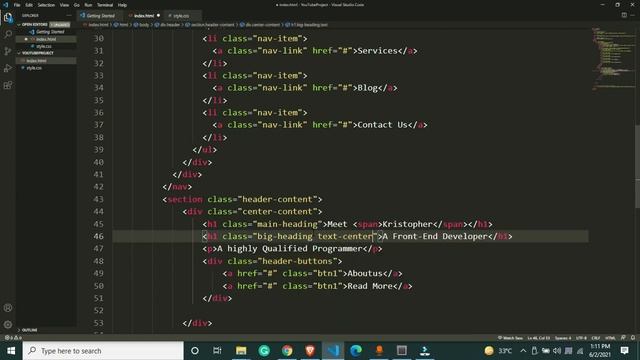Open the Search view in activity bar
This screenshot has height=360, width=640.
point(8,34)
